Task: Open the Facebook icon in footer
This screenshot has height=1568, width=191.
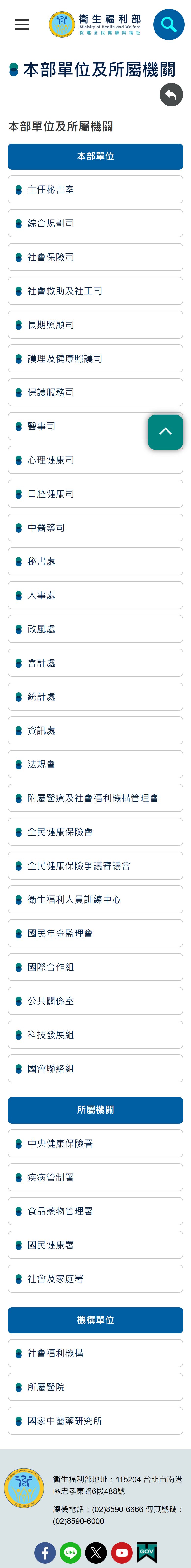Action: tap(45, 1552)
